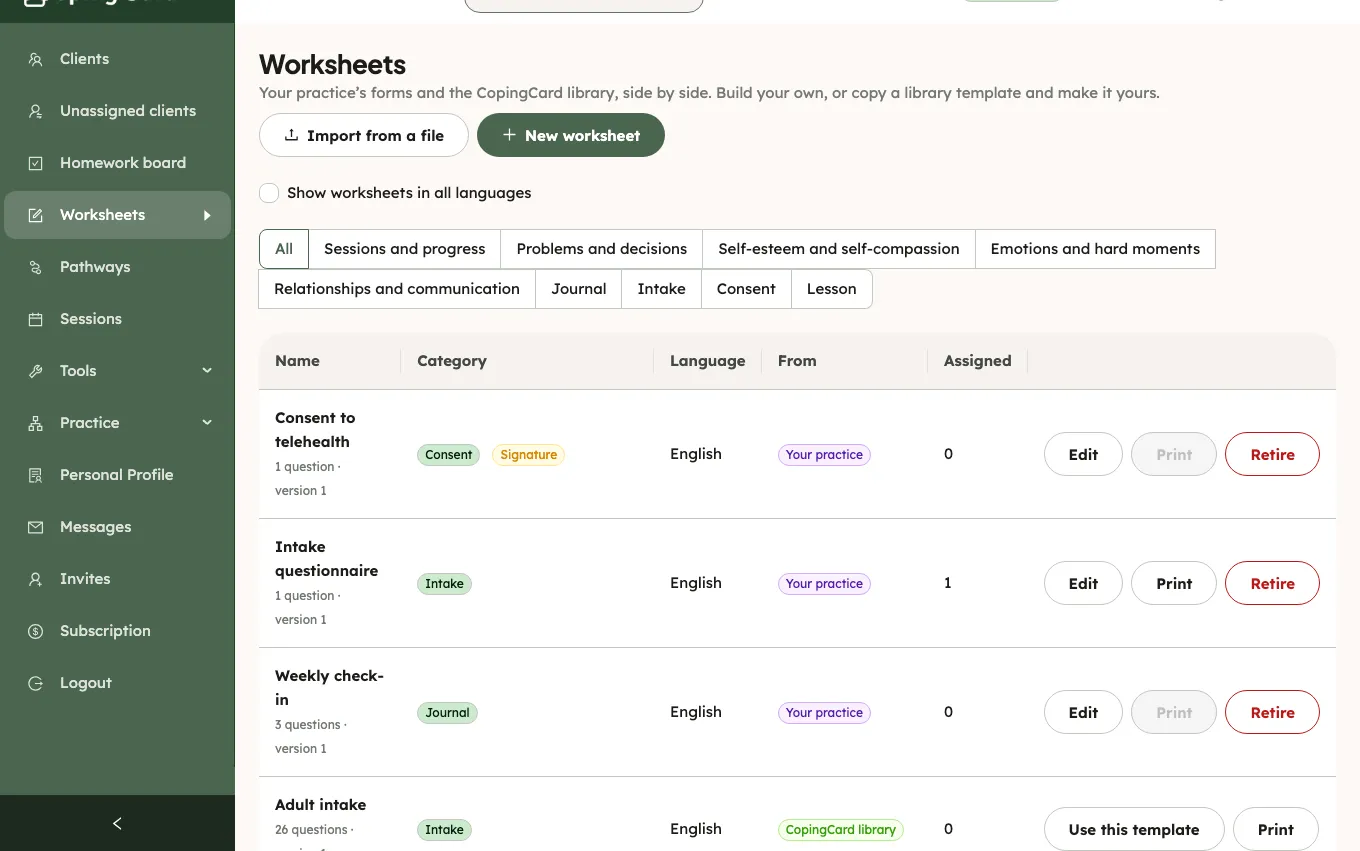Switch to the Consent filter tab
This screenshot has width=1360, height=851.
[x=746, y=289]
